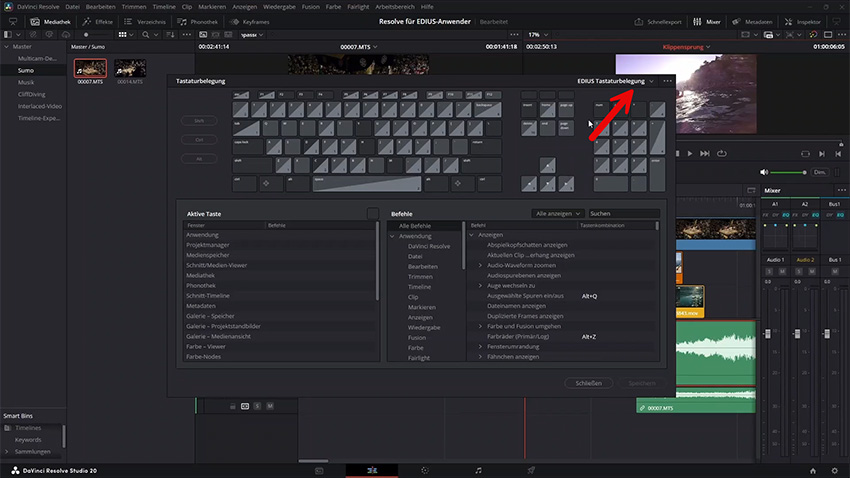The width and height of the screenshot is (850, 478).
Task: Open the Inspektor panel
Action: point(803,22)
